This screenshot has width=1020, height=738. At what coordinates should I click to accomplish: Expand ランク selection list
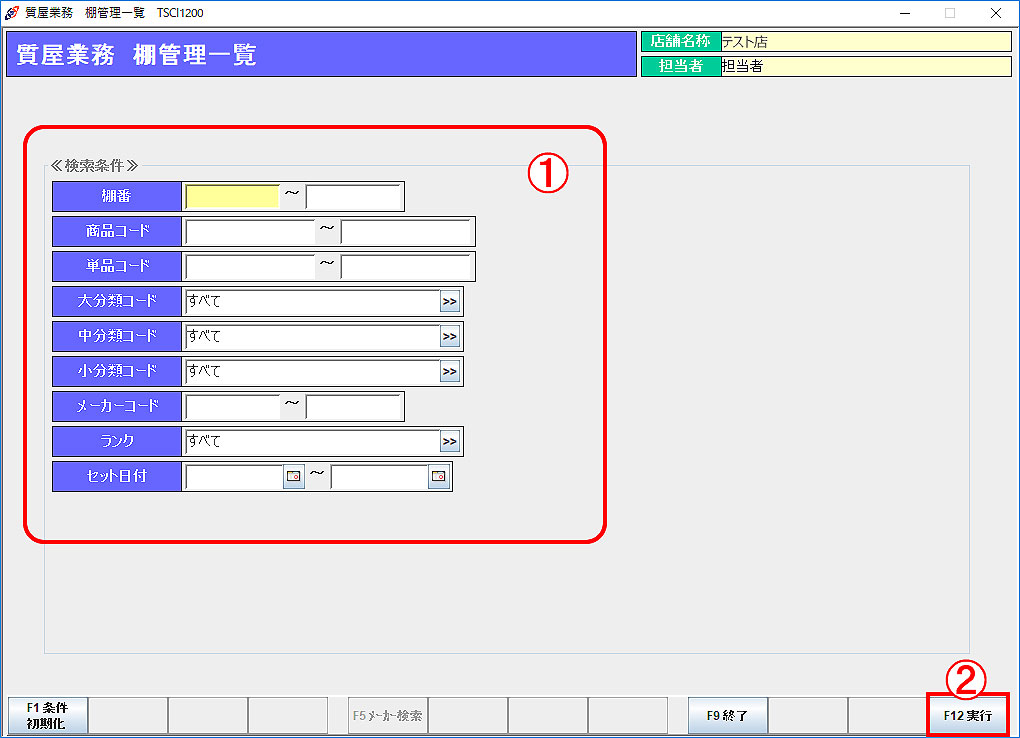coord(450,441)
